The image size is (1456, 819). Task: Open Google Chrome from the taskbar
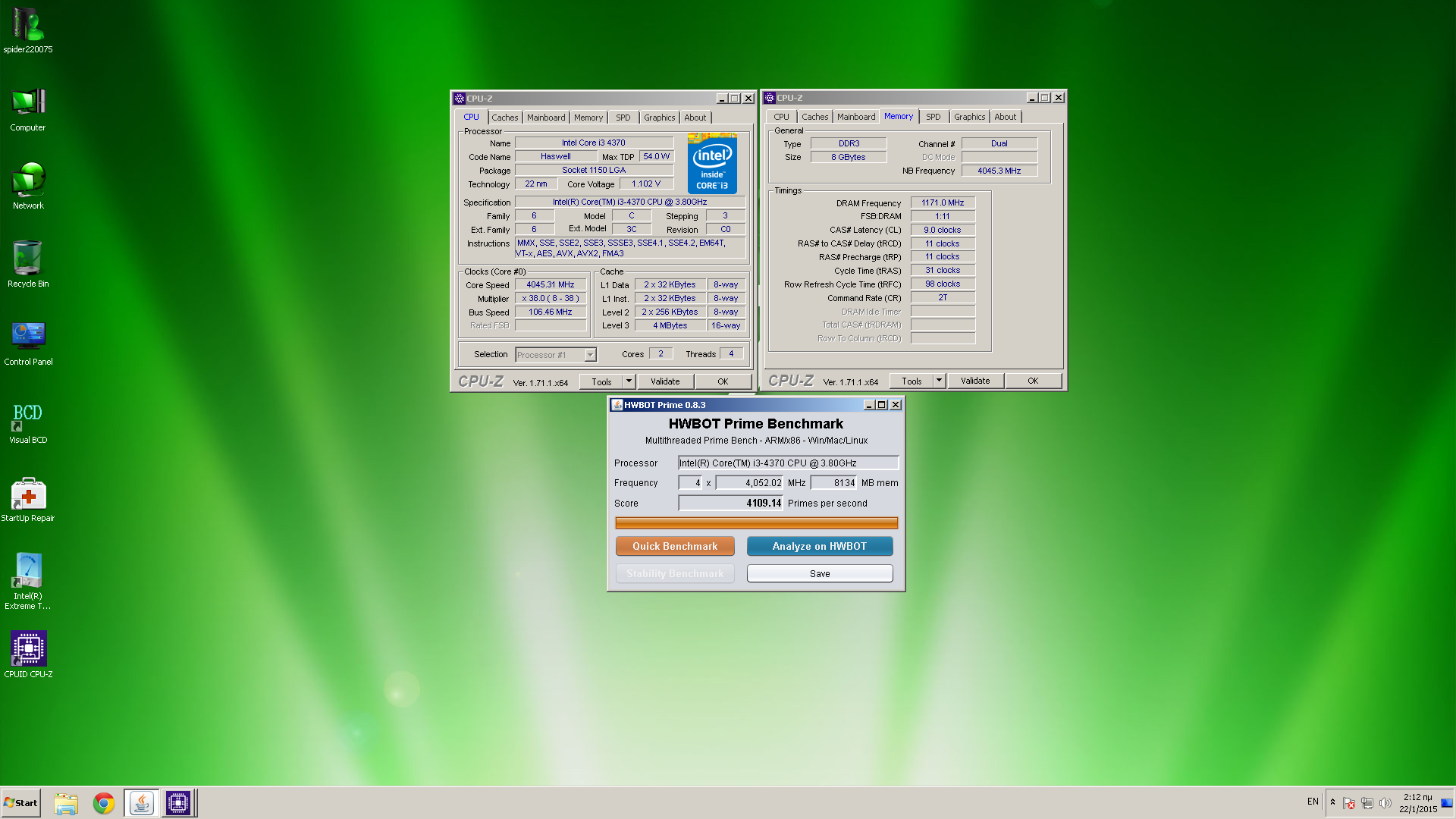click(104, 803)
